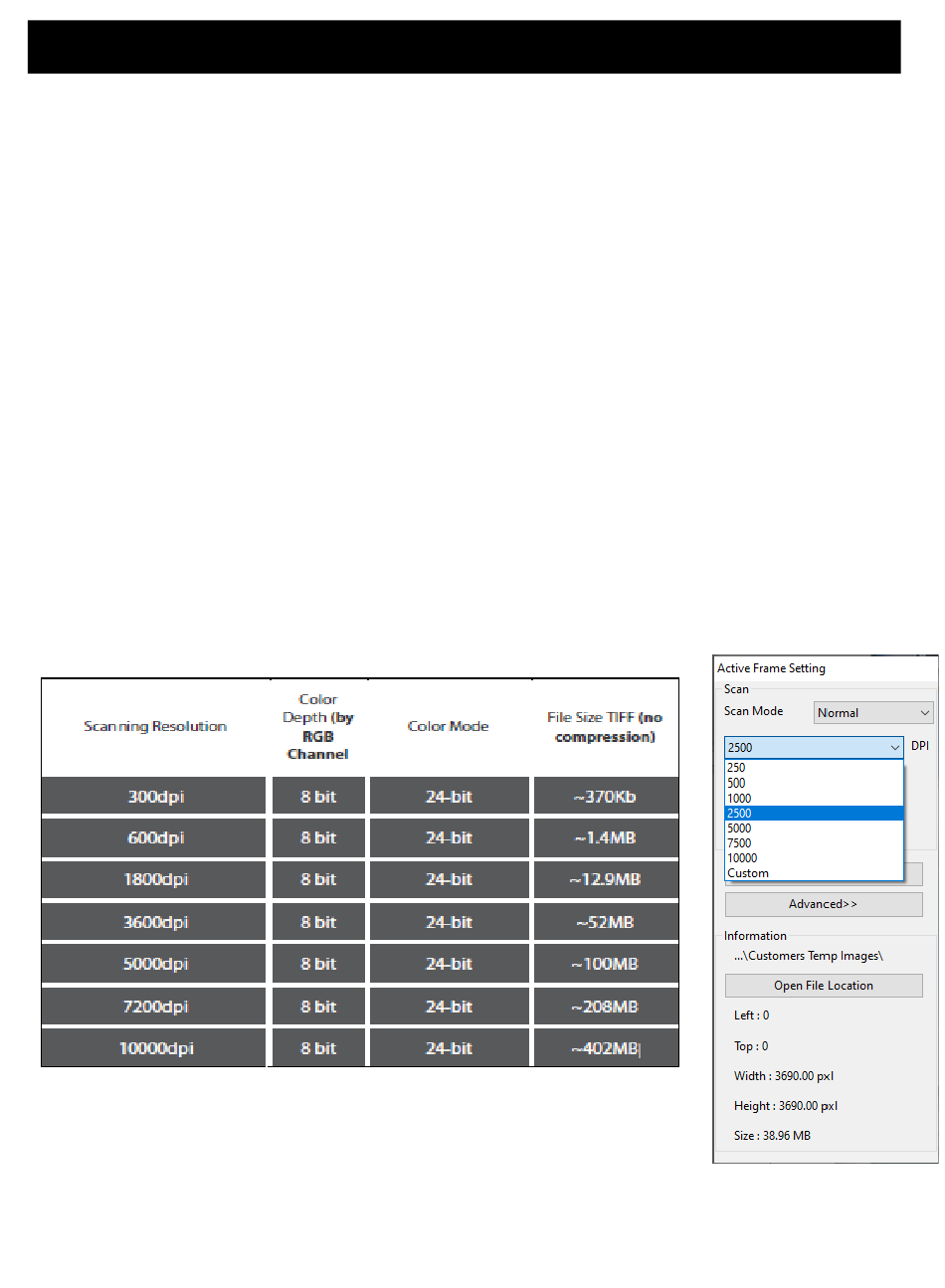Viewport: 945px width, 1288px height.
Task: Collapse the DPI combo box showing 2500
Action: (814, 747)
